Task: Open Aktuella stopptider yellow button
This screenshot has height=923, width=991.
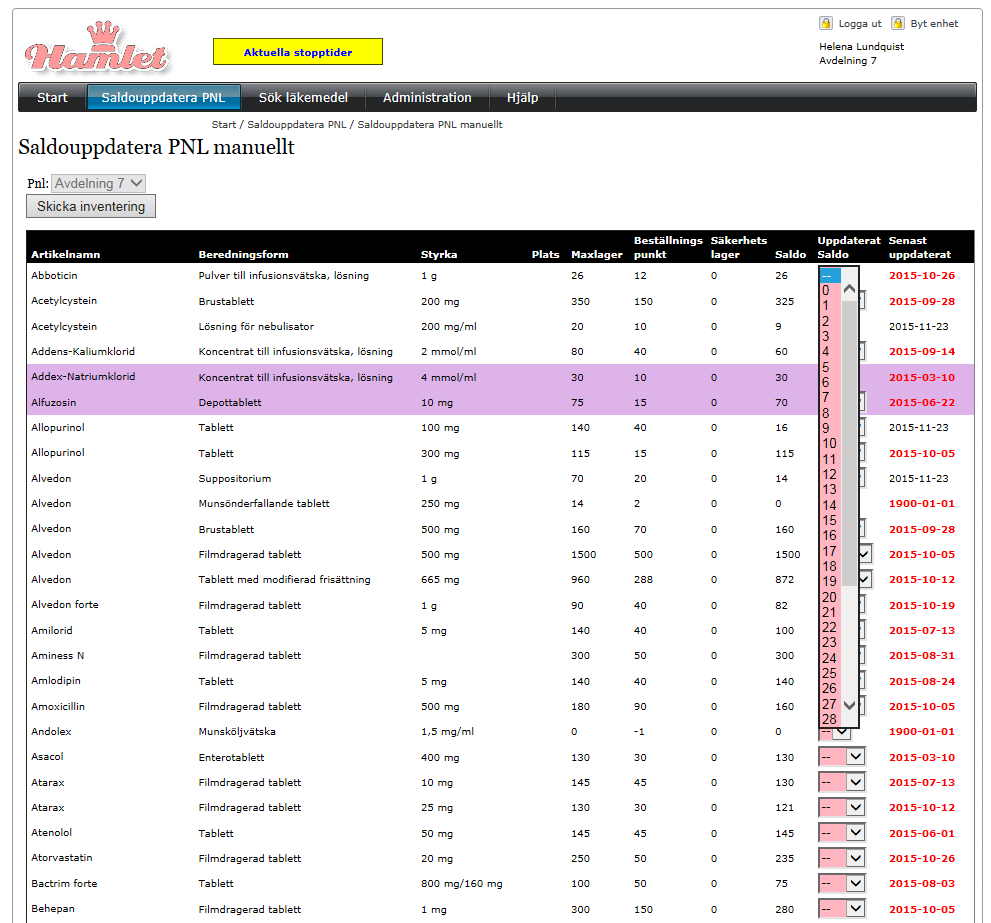Action: (x=298, y=52)
